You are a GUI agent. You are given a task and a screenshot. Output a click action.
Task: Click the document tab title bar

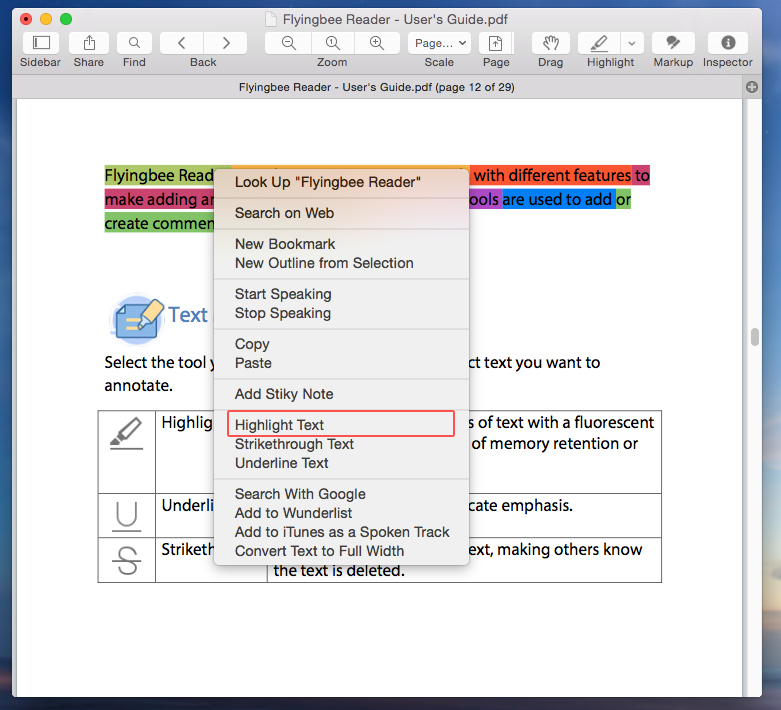point(377,87)
